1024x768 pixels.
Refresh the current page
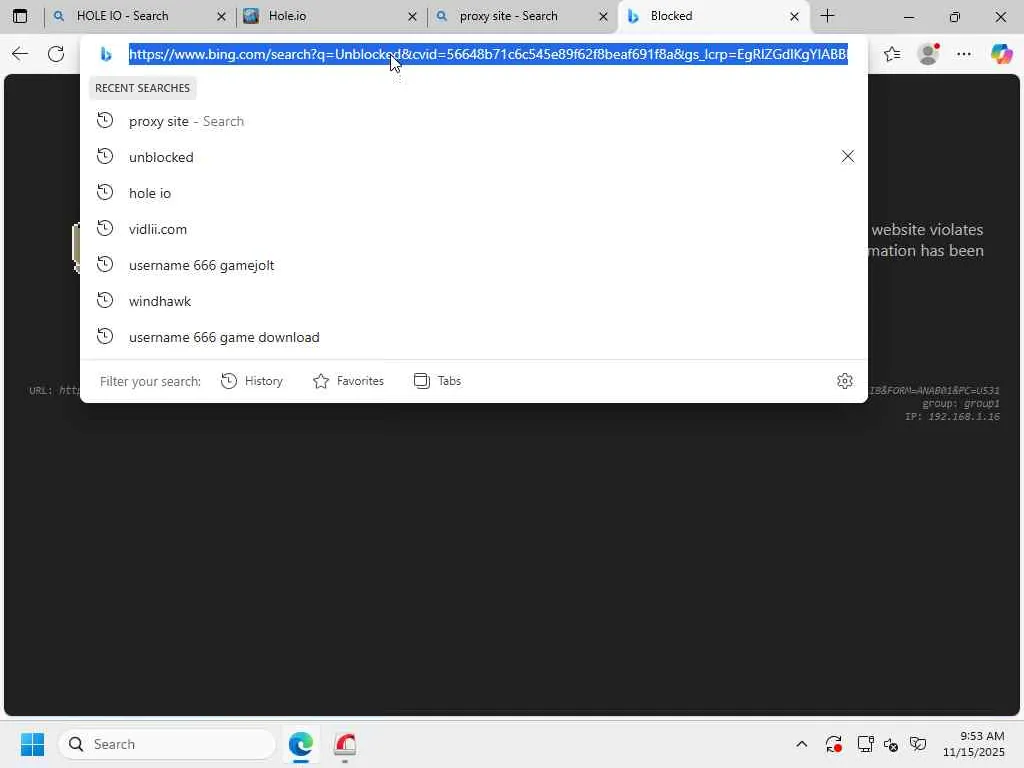tap(56, 54)
